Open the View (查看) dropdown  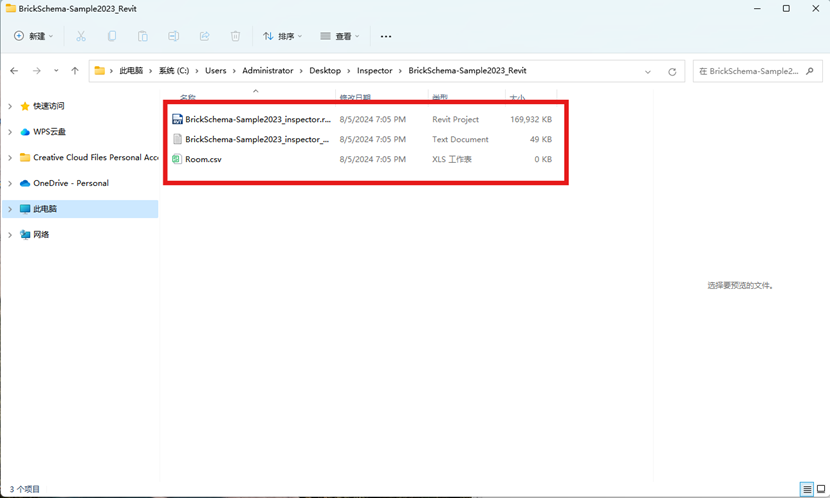click(x=339, y=36)
